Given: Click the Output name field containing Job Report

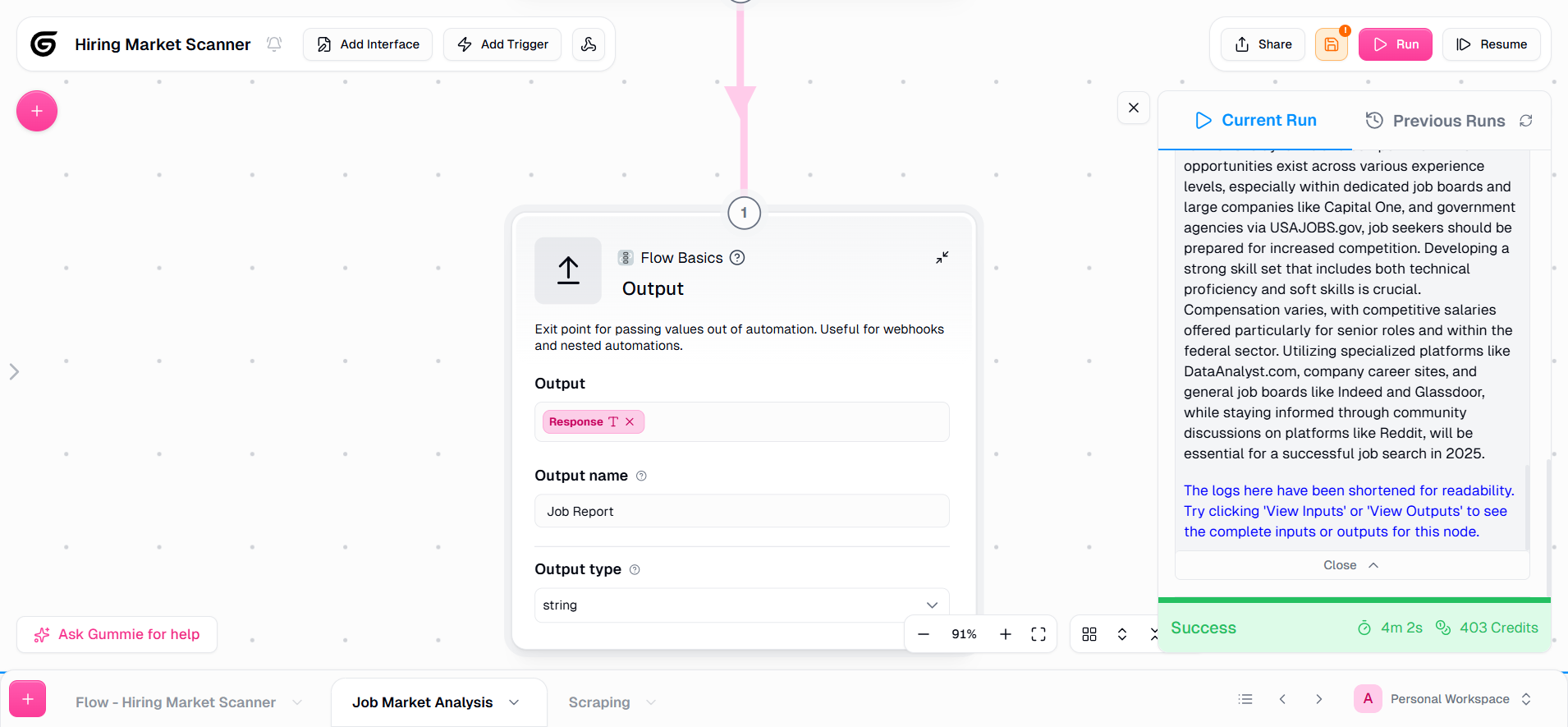Looking at the screenshot, I should pyautogui.click(x=742, y=511).
